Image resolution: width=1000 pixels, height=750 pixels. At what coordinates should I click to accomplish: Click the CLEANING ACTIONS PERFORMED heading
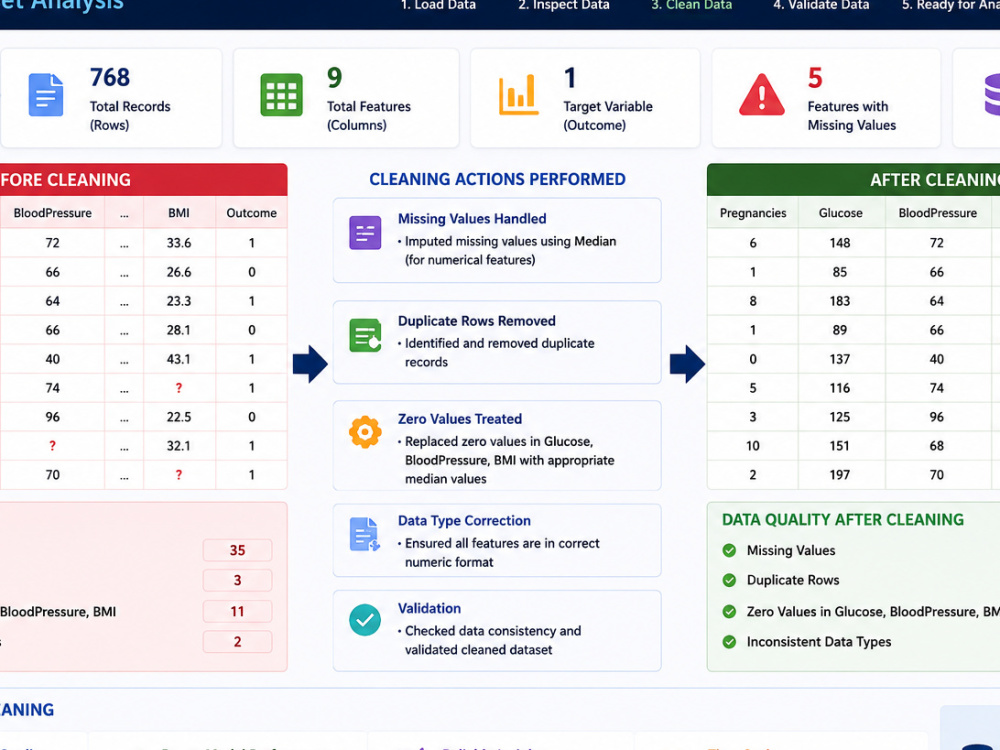click(497, 179)
